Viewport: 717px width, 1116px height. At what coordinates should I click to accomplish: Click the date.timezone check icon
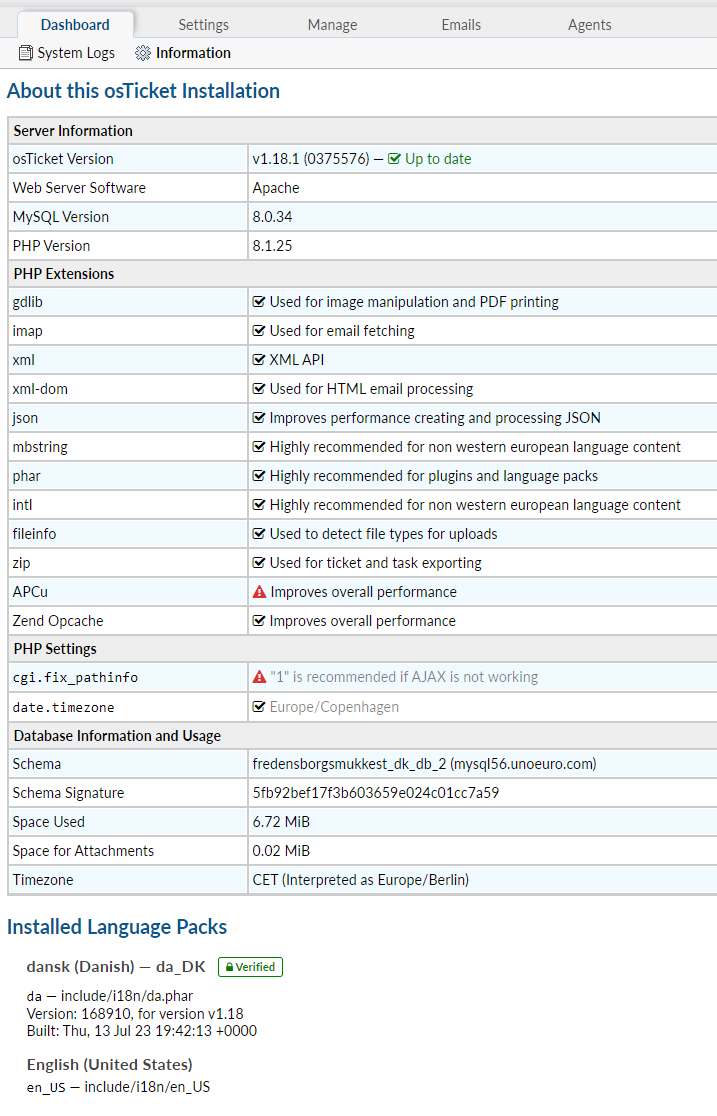point(259,707)
